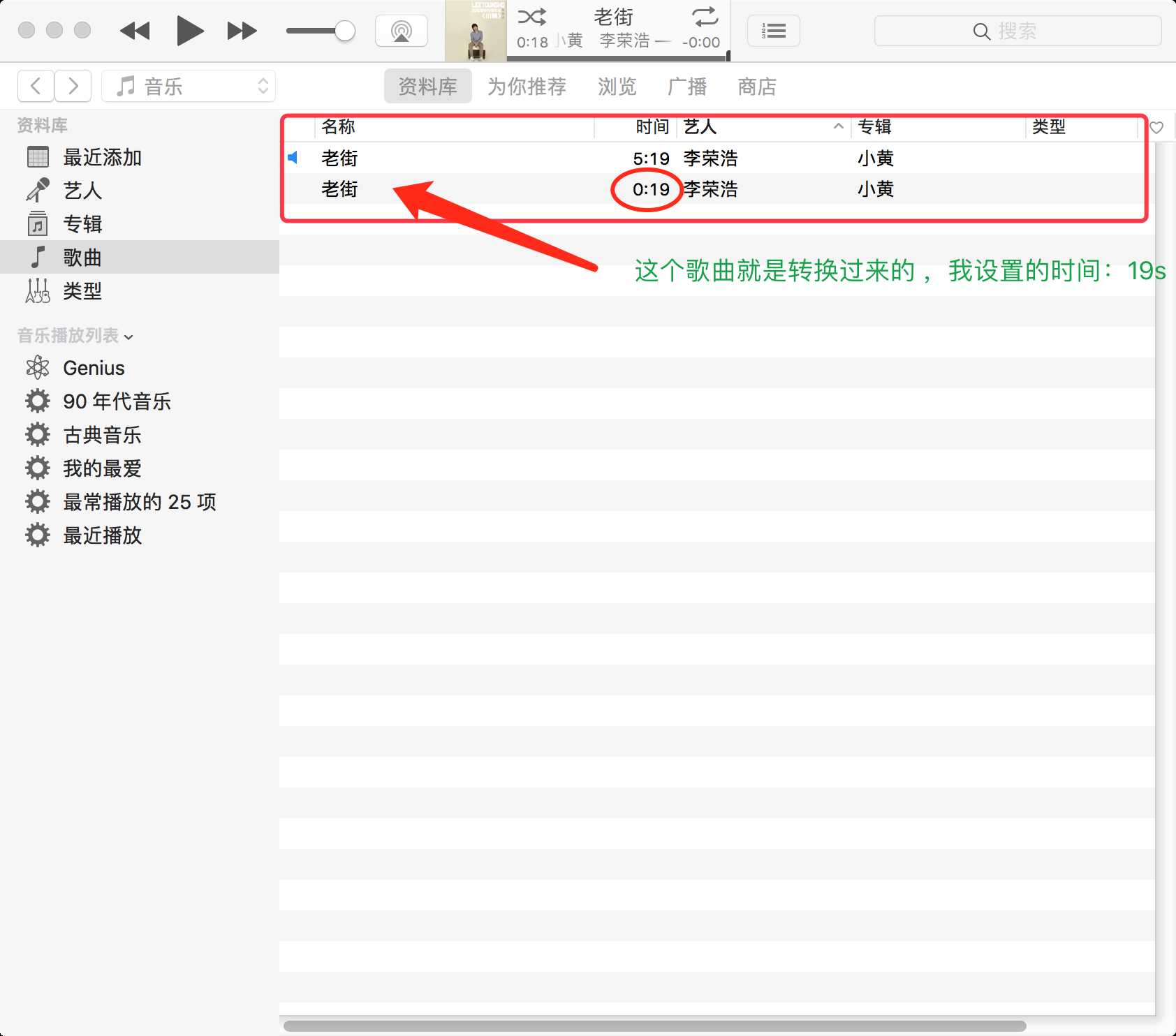Image resolution: width=1176 pixels, height=1036 pixels.
Task: Open the Genius playlist
Action: [140, 367]
